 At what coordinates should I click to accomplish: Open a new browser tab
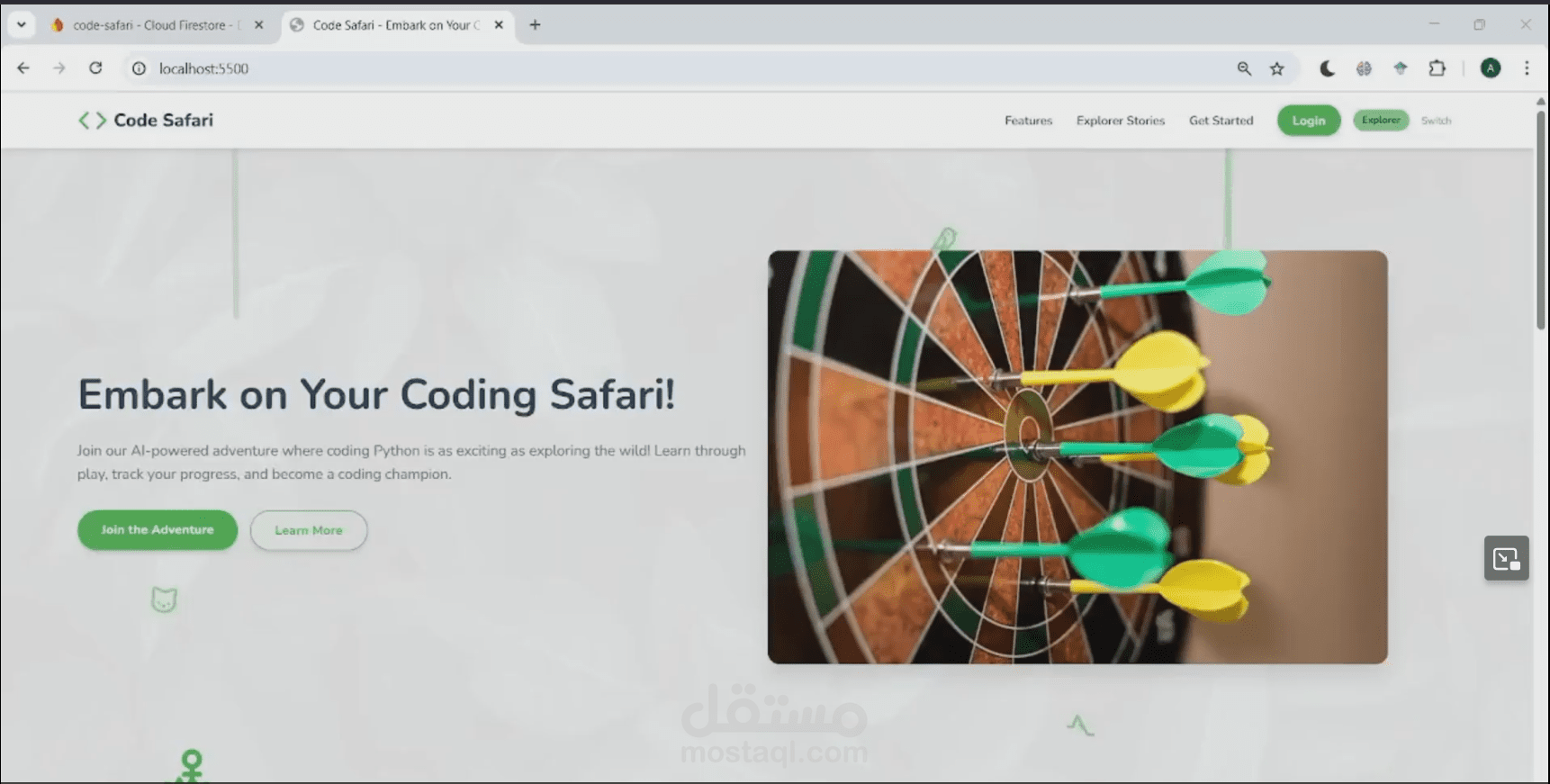[535, 25]
